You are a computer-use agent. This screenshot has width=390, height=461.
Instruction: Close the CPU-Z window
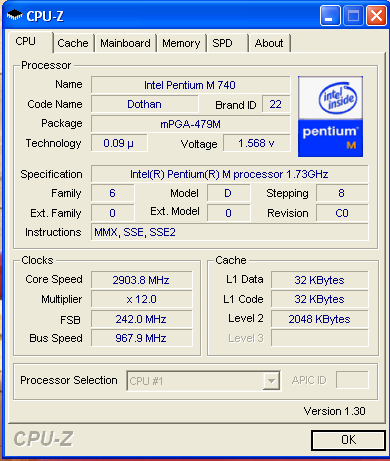[376, 16]
